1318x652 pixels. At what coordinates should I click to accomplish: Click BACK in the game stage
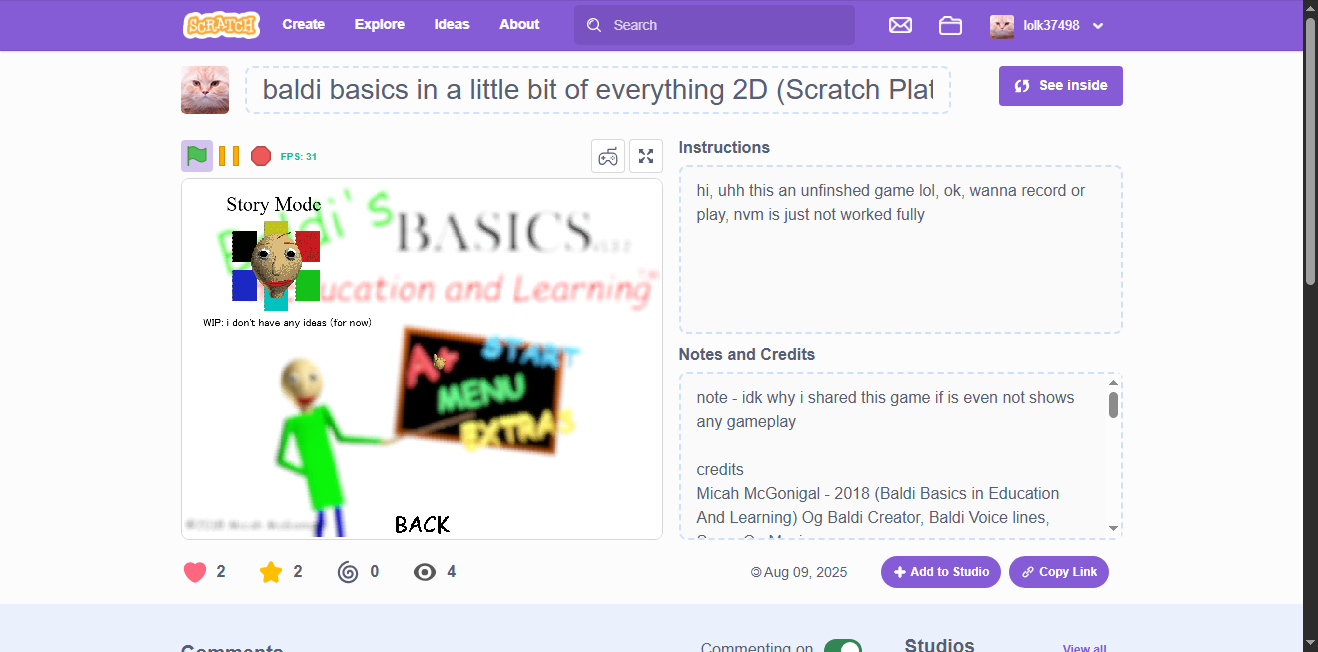422,524
